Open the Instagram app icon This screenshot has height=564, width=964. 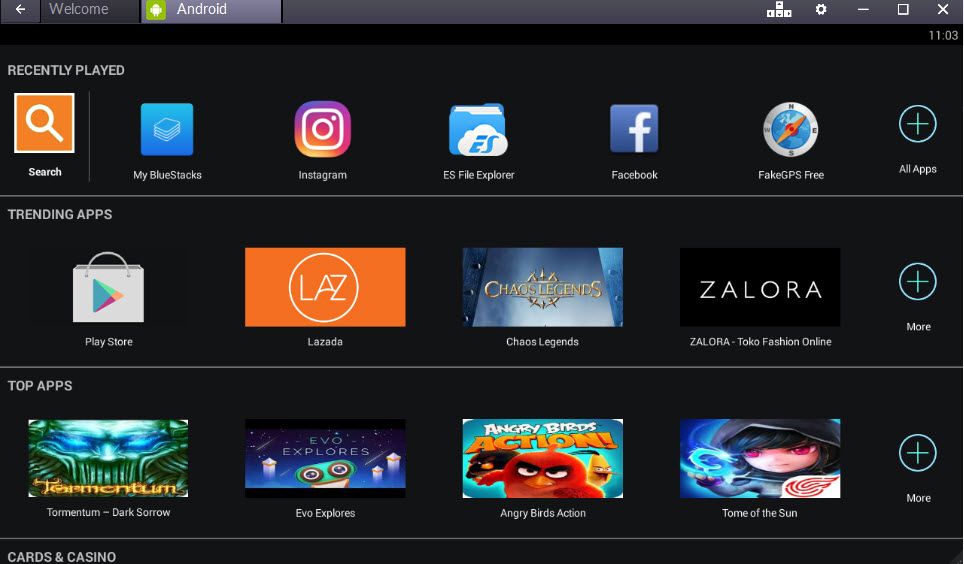(x=322, y=130)
